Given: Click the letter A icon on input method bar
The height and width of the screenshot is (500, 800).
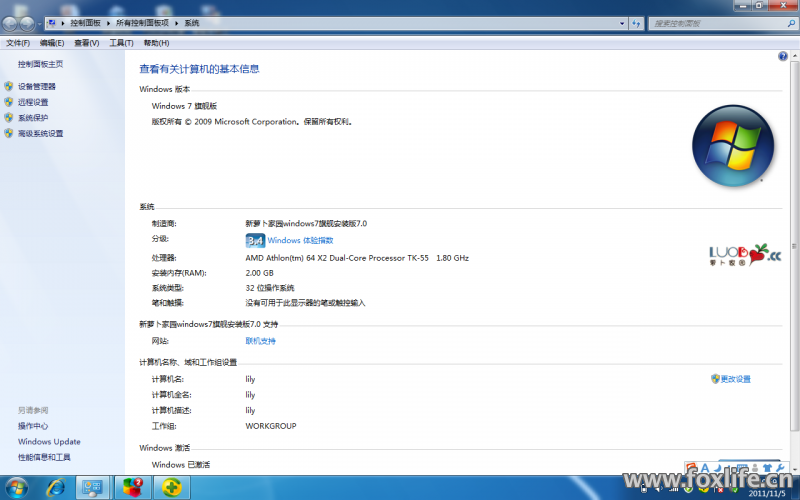Looking at the screenshot, I should 705,467.
